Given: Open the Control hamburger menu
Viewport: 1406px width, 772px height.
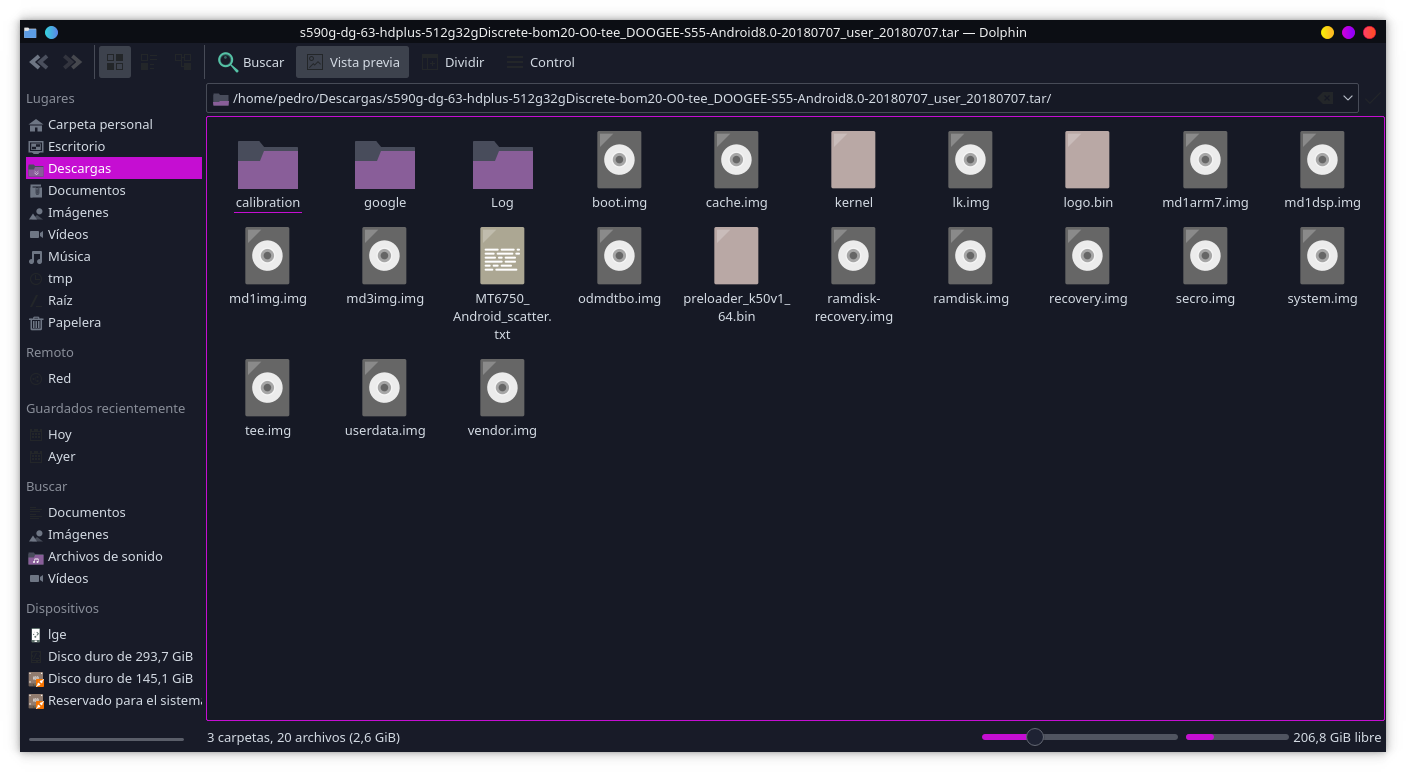Looking at the screenshot, I should point(540,62).
